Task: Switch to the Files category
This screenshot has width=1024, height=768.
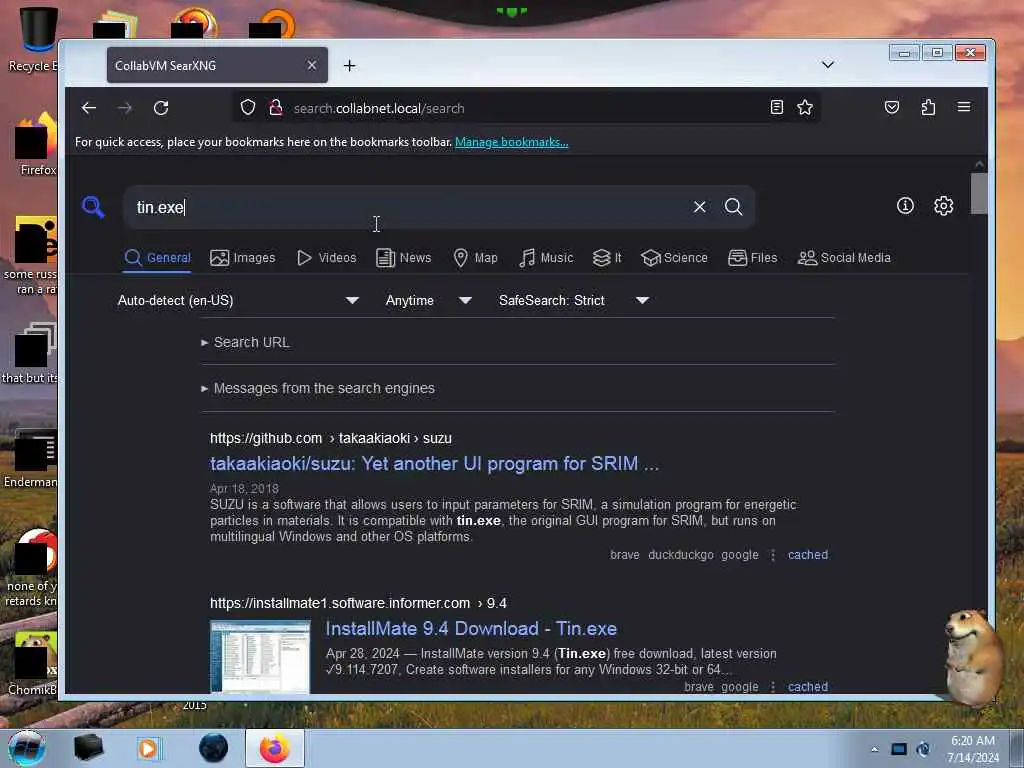Action: coord(752,257)
